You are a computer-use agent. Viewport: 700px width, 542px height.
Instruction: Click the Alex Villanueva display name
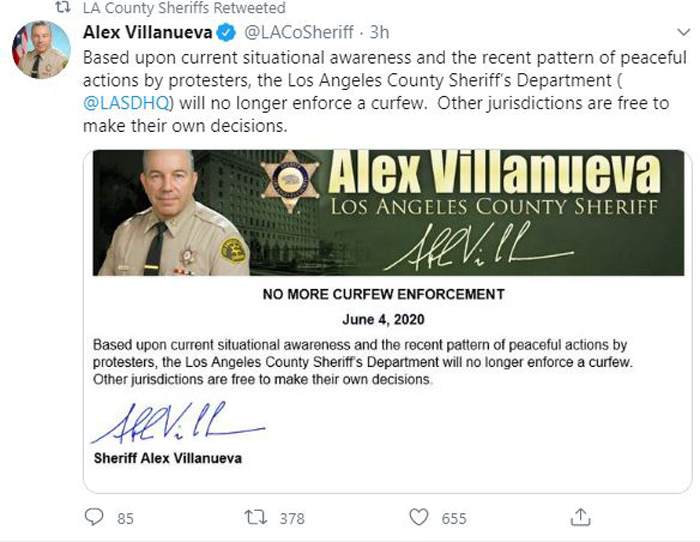(148, 32)
